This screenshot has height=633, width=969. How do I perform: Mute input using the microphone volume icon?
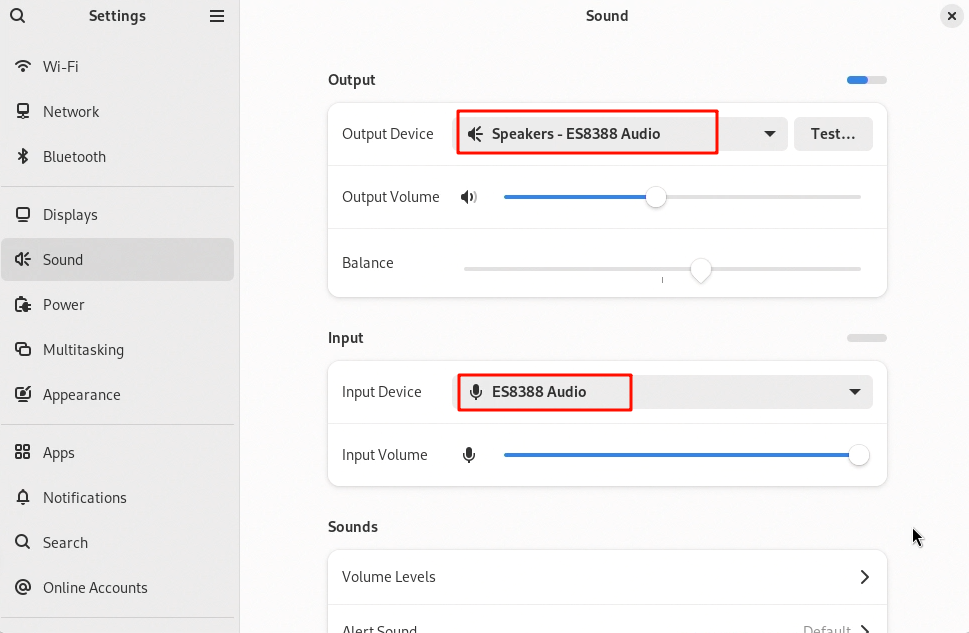point(468,455)
